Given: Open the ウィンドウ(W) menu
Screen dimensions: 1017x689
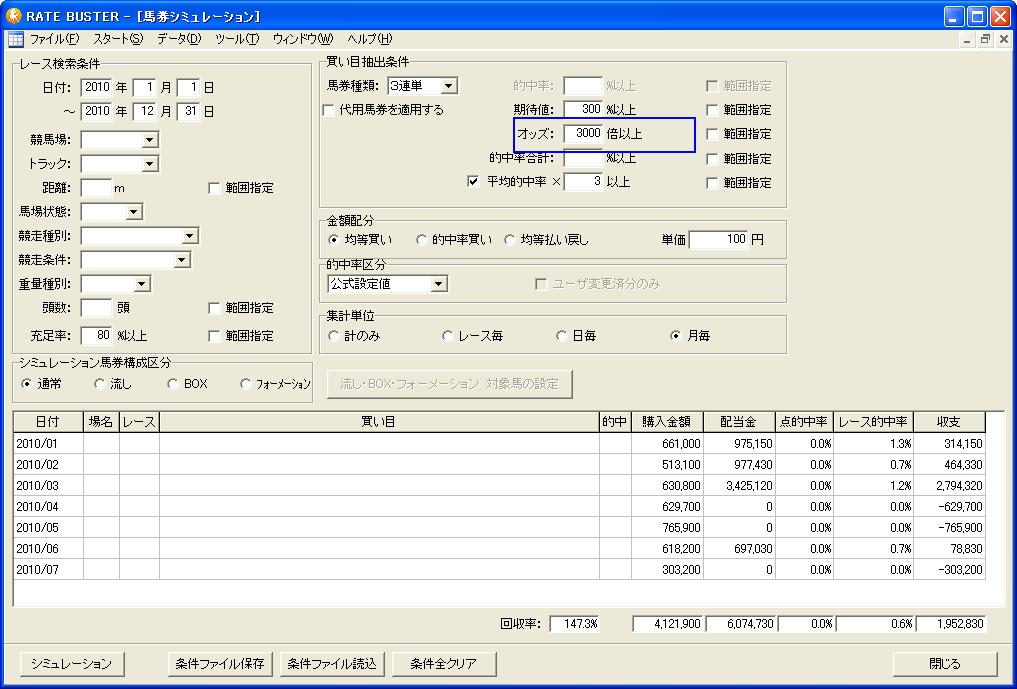Looking at the screenshot, I should [x=303, y=39].
